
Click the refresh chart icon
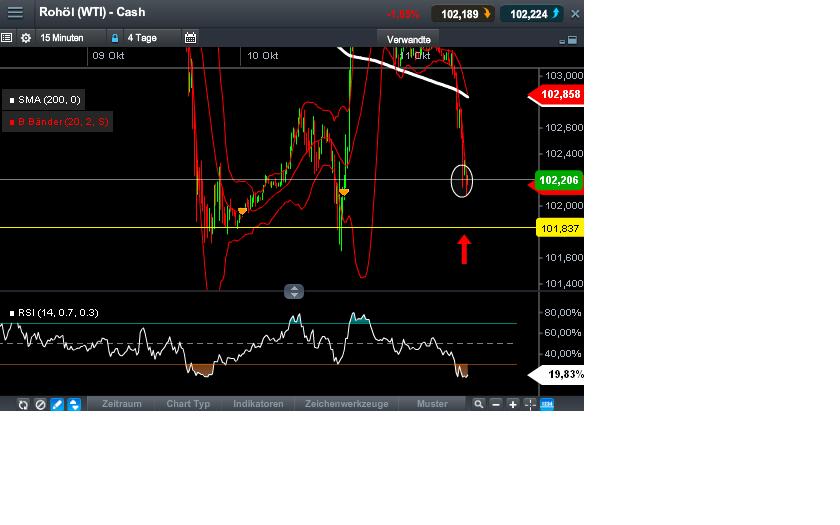(x=23, y=404)
